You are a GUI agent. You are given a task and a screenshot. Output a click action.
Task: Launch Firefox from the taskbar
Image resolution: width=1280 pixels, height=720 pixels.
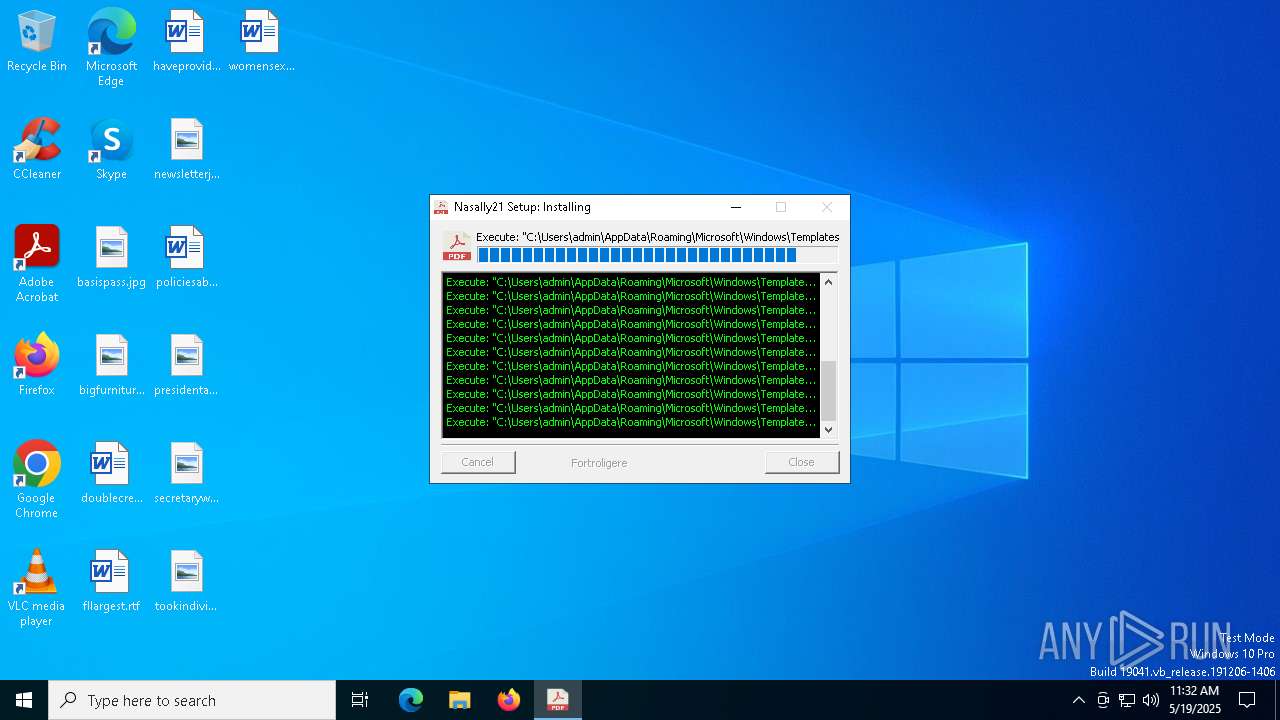(x=509, y=700)
